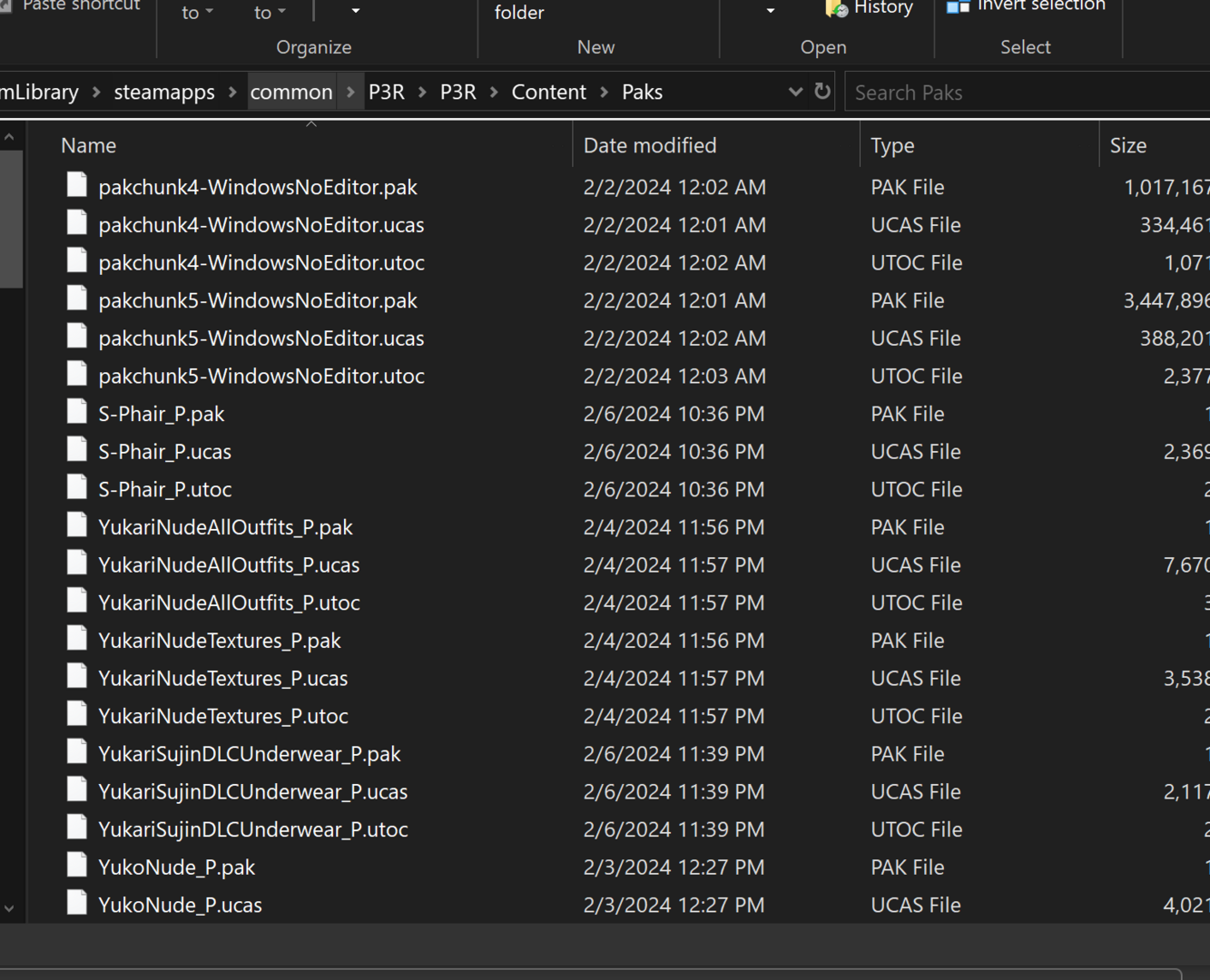Image resolution: width=1210 pixels, height=980 pixels.
Task: Go to the common breadcrumb folder
Action: [291, 92]
